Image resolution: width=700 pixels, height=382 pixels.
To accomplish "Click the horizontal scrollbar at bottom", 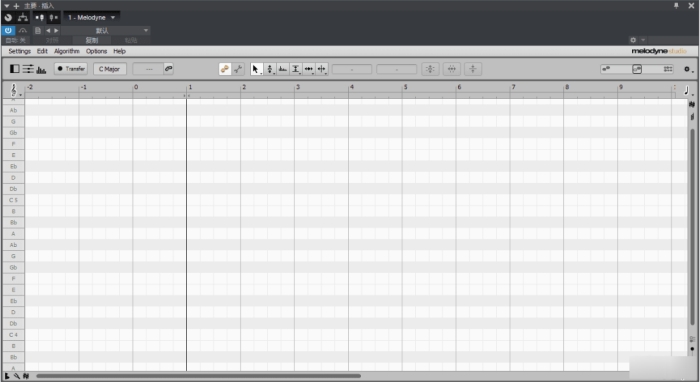I will [198, 376].
